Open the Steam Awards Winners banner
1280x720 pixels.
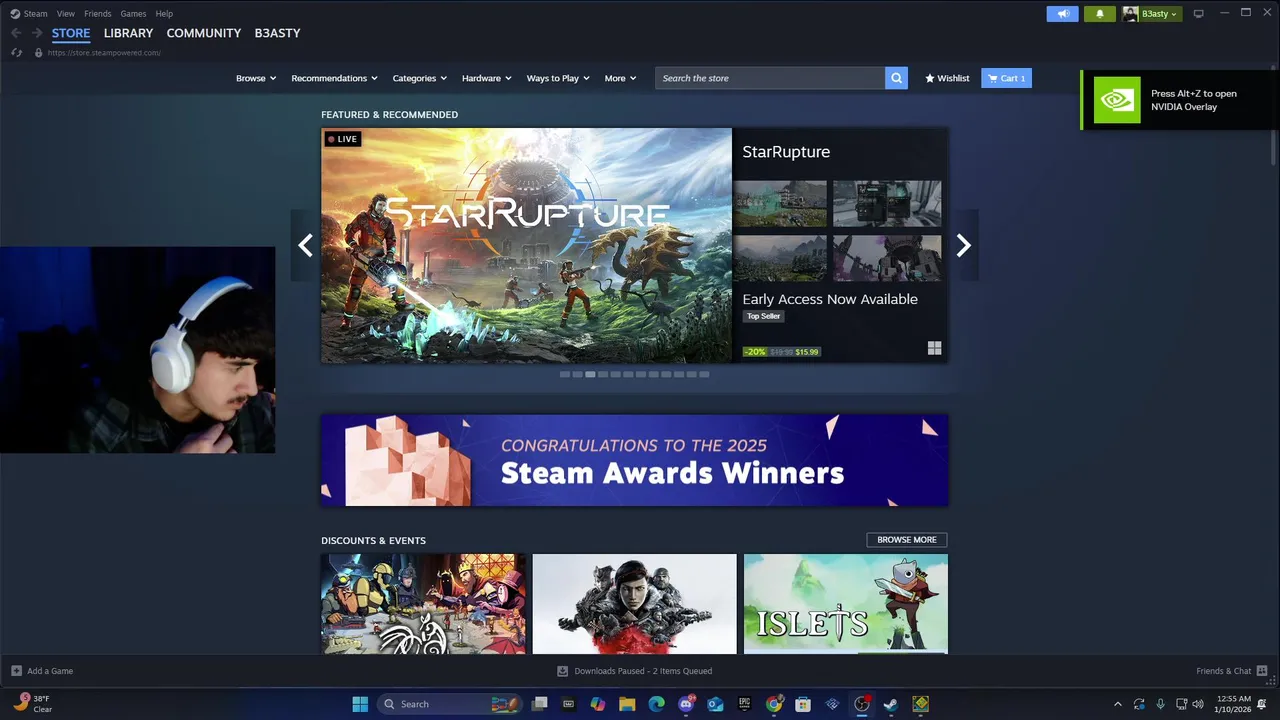click(634, 460)
